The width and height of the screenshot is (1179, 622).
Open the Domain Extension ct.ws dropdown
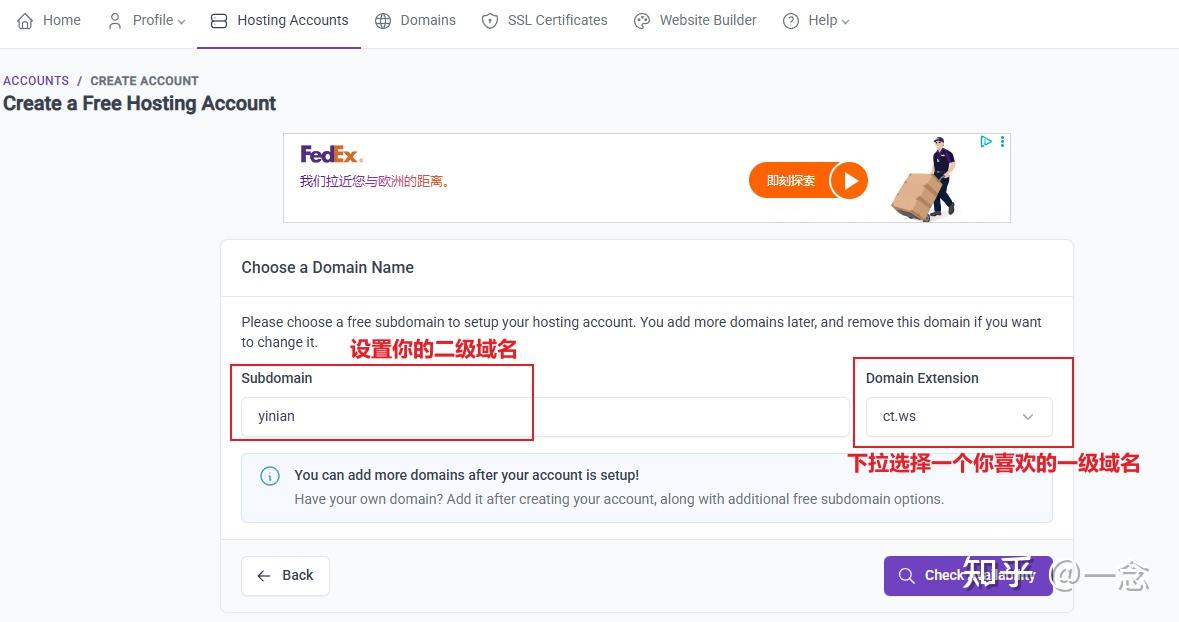[x=958, y=417]
